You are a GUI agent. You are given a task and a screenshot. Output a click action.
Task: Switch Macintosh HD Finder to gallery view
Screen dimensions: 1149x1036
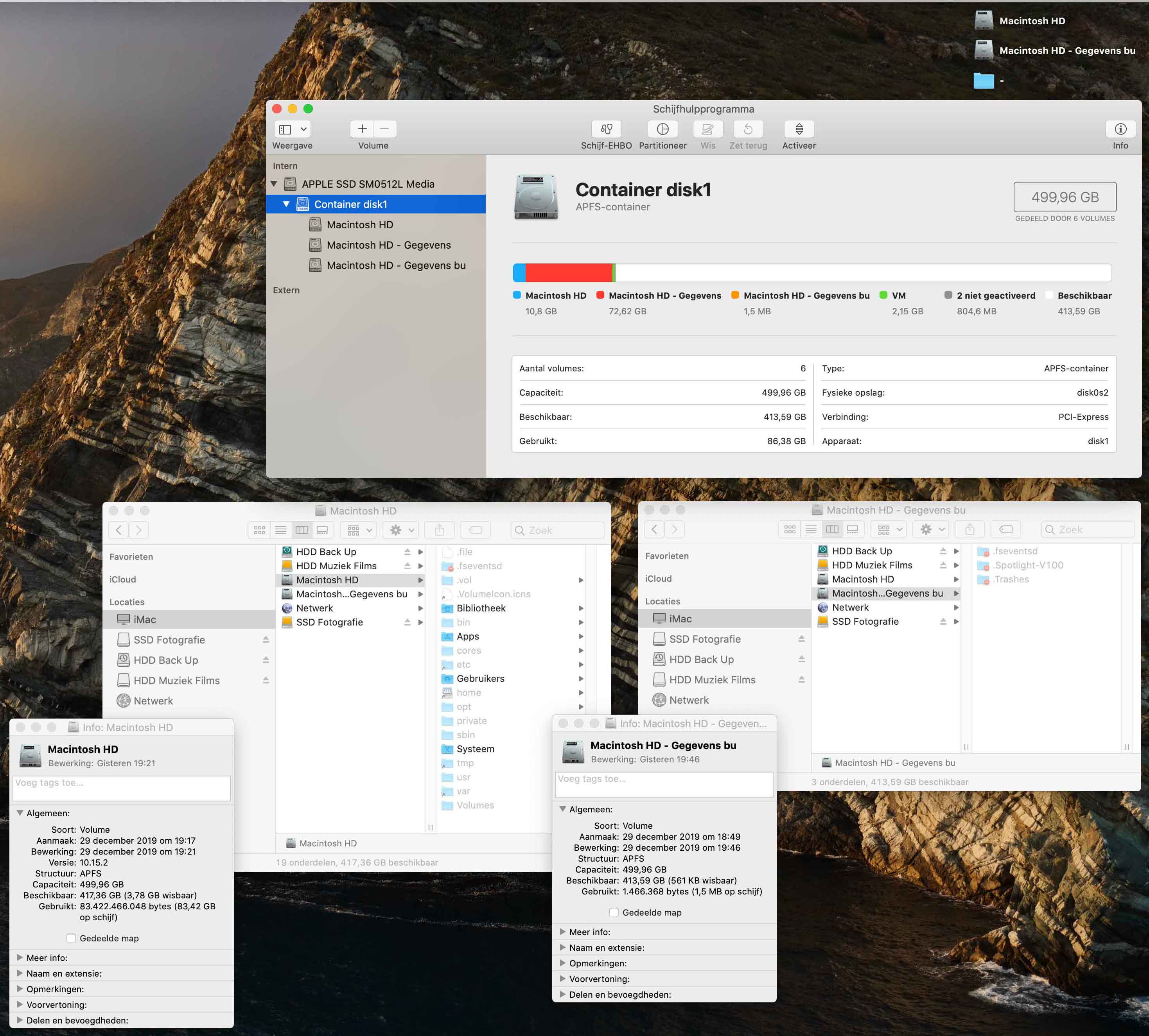click(x=323, y=531)
